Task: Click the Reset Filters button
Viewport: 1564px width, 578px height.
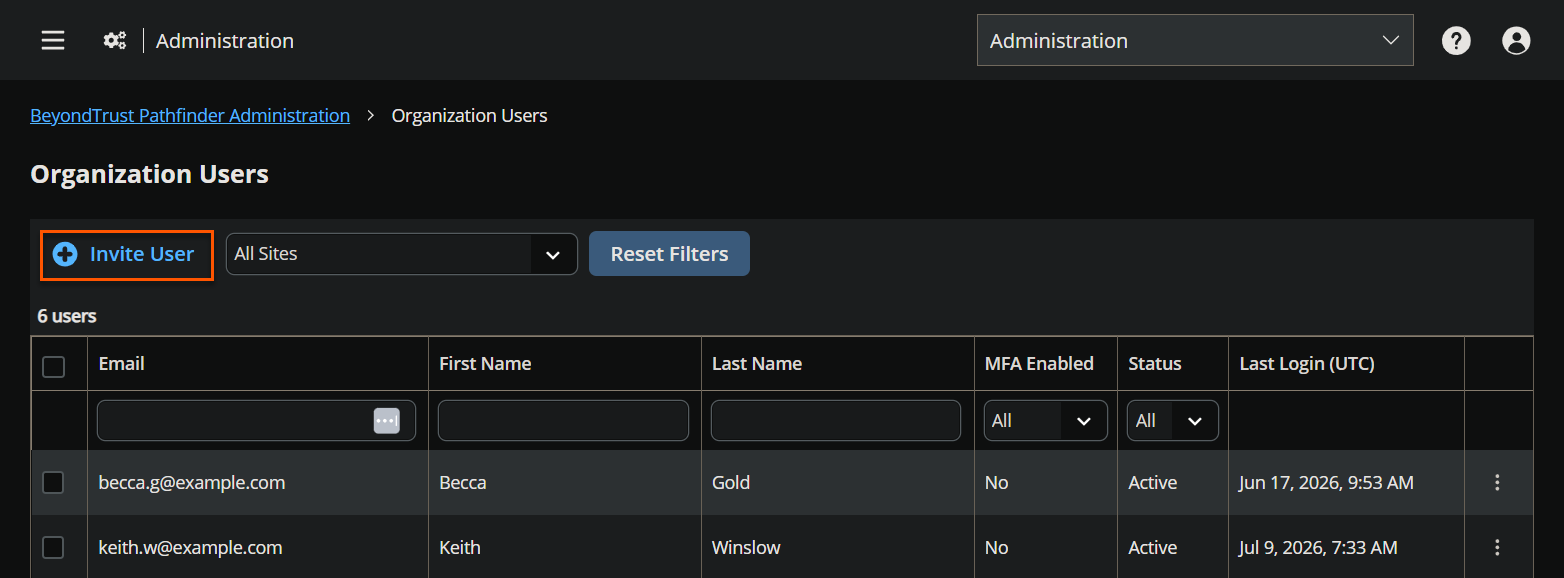Action: pos(669,254)
